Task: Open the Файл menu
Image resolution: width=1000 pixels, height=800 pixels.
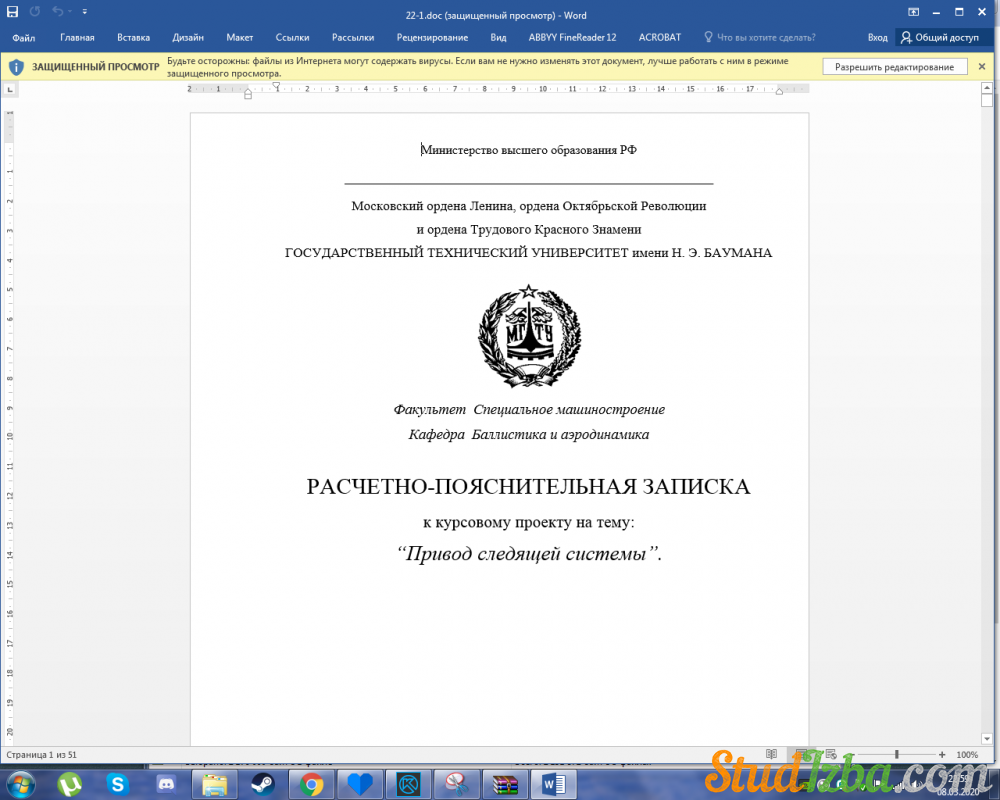Action: (x=24, y=38)
